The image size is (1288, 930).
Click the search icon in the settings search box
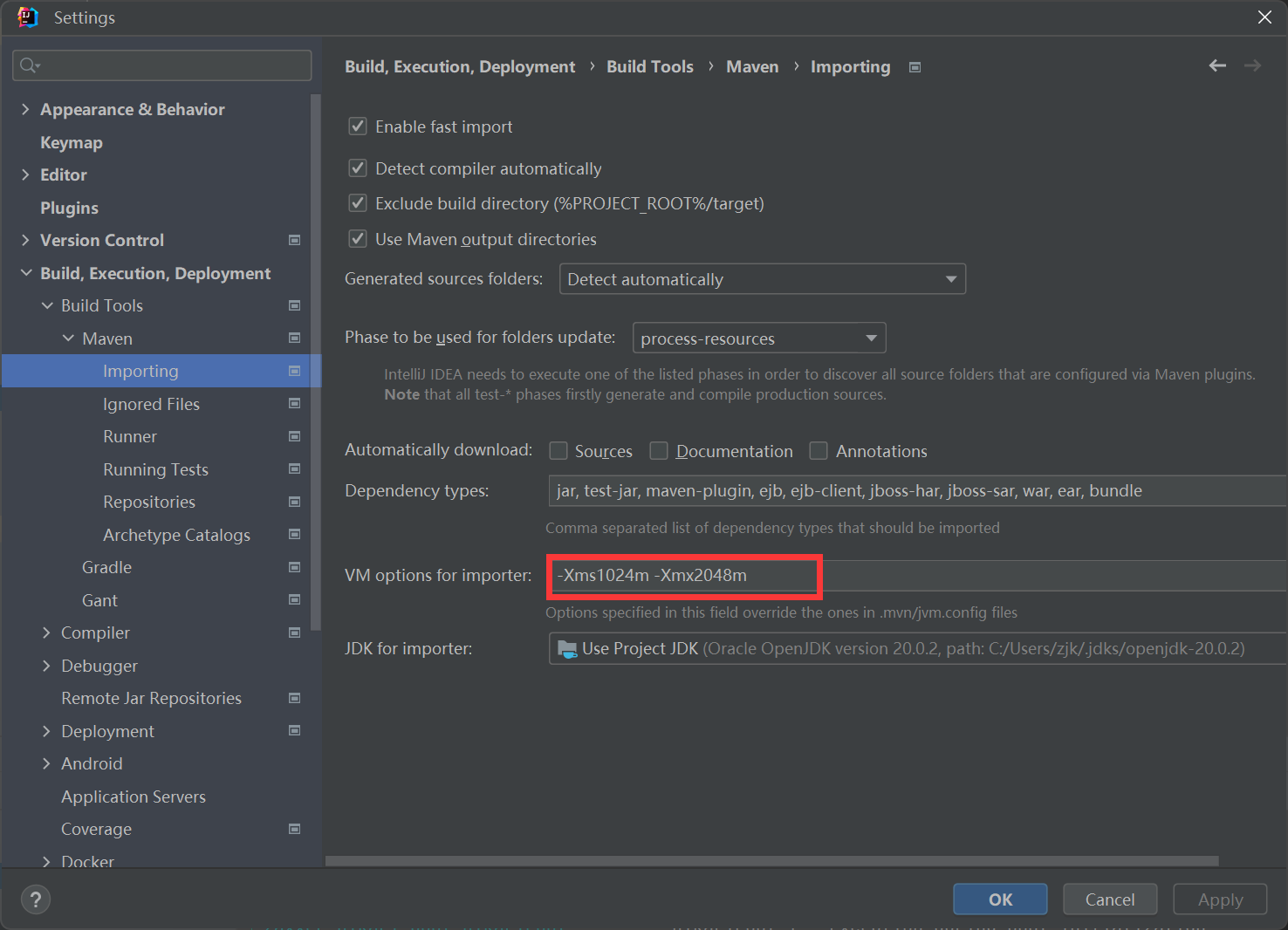pyautogui.click(x=29, y=65)
